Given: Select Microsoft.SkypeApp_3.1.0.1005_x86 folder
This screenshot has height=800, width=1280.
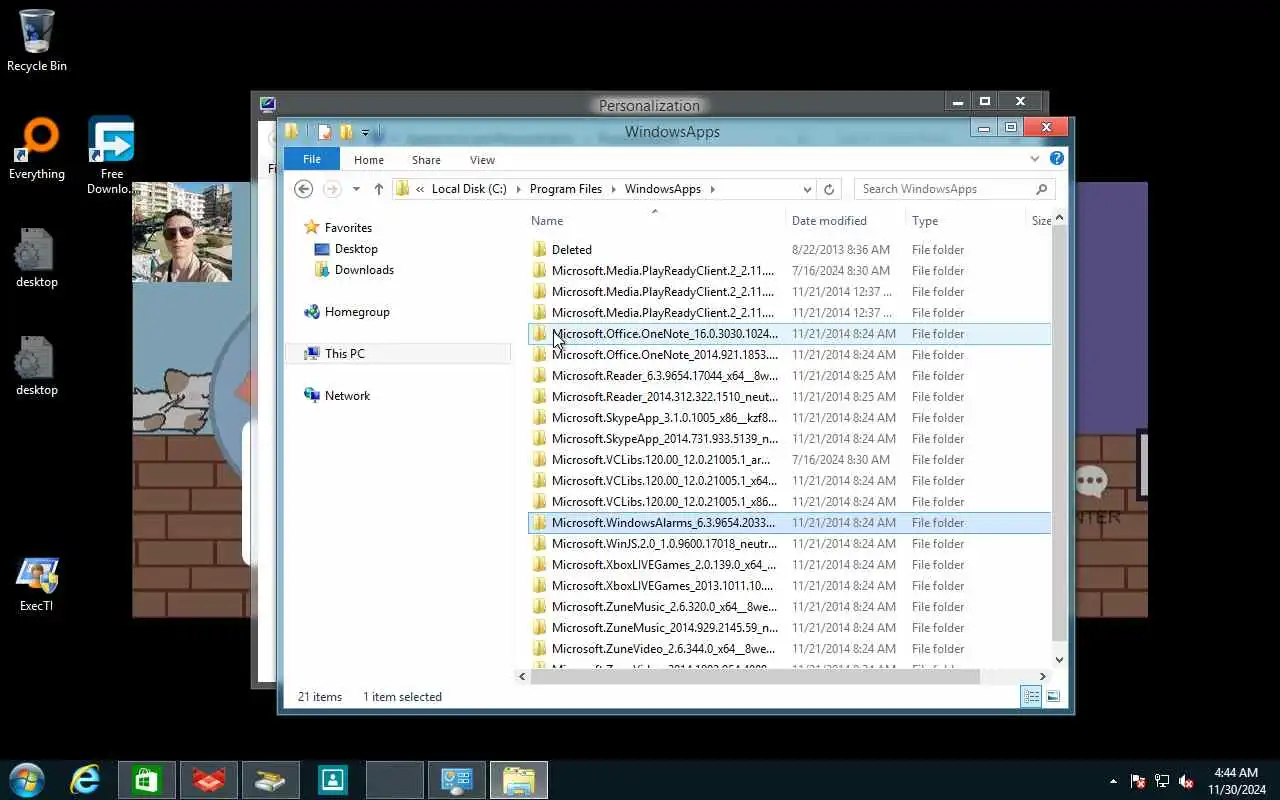Looking at the screenshot, I should click(x=789, y=418).
